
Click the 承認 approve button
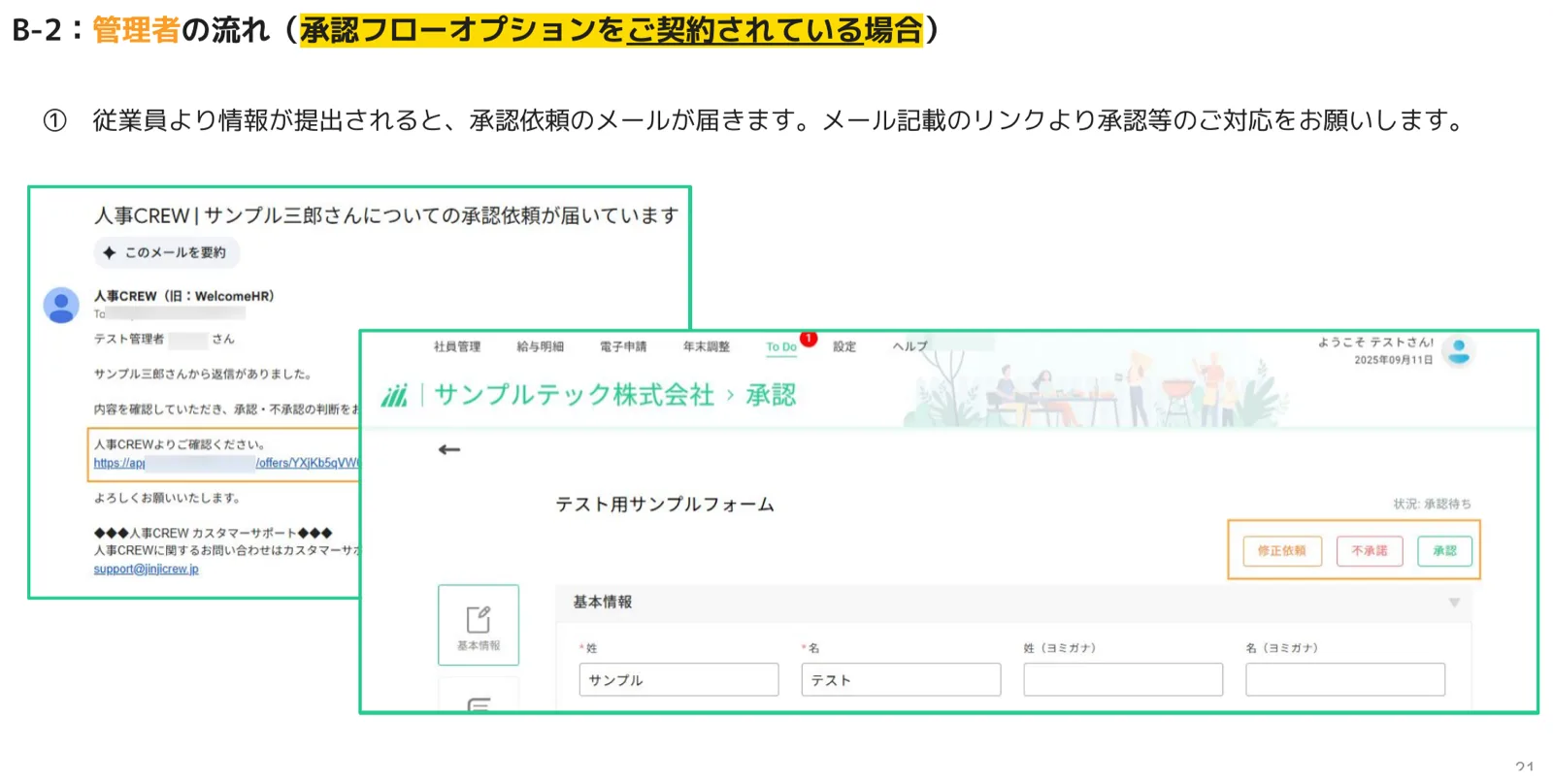click(x=1444, y=550)
